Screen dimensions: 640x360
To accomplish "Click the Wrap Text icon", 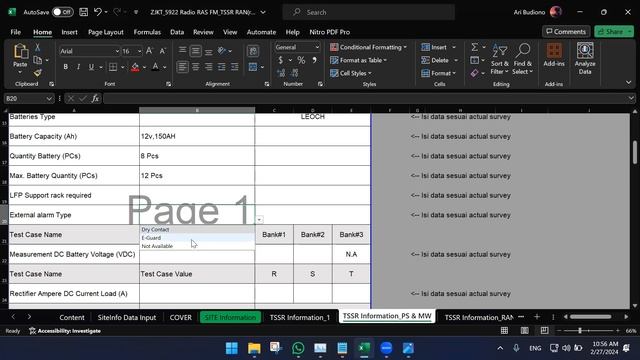I will click(x=253, y=51).
